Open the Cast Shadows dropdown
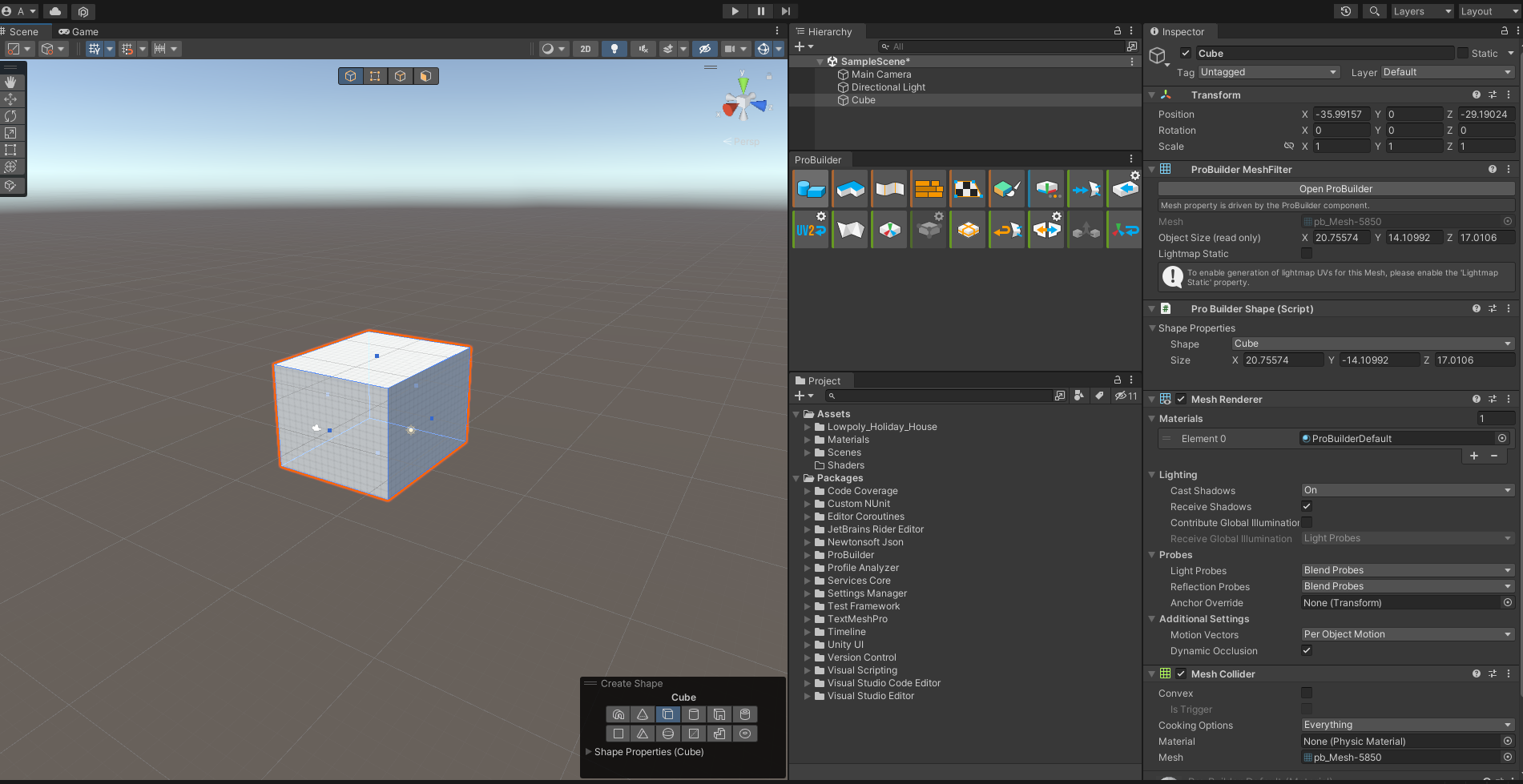The image size is (1523, 784). point(1407,490)
